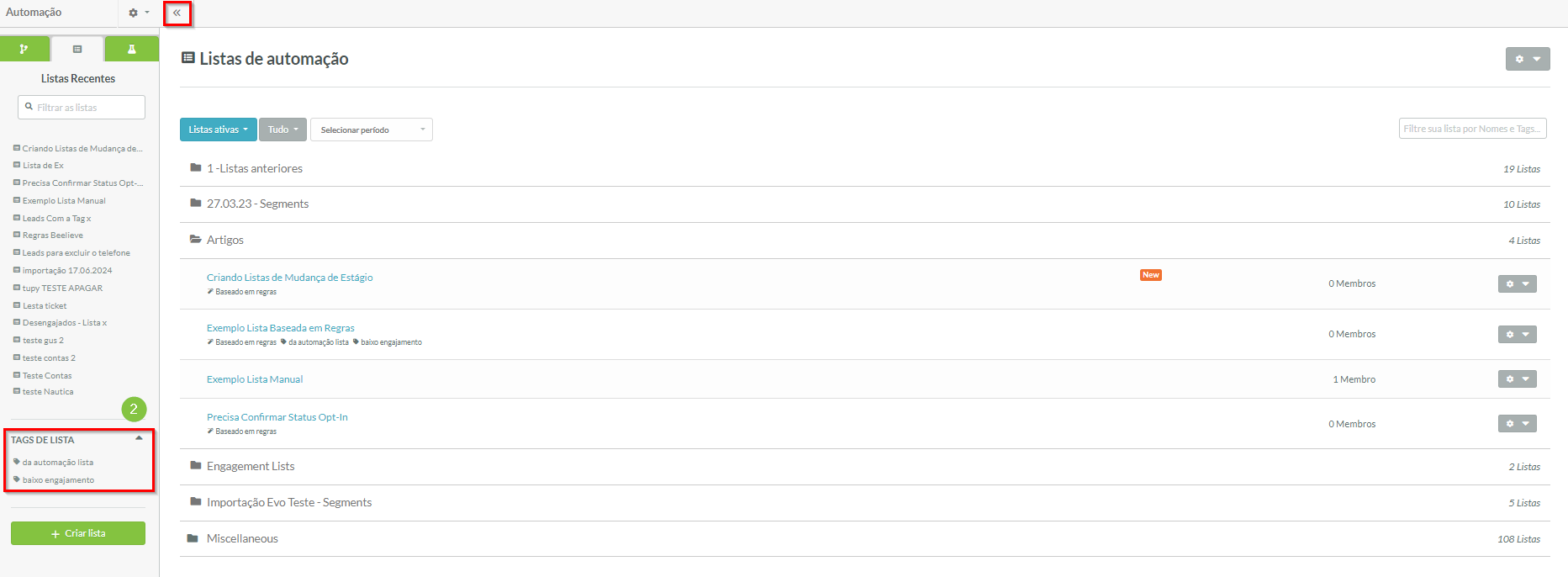Open the page-level gear menu at top right
Screen dimensions: 1568x577
1527,59
